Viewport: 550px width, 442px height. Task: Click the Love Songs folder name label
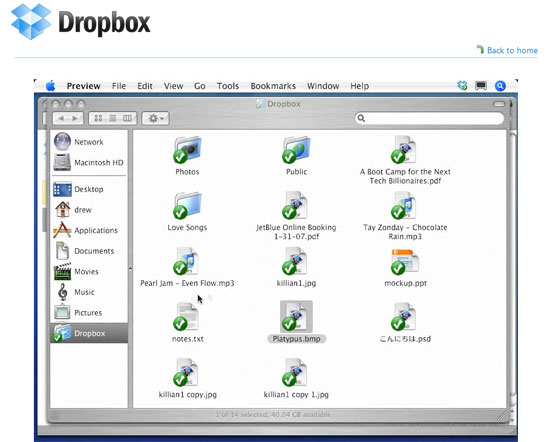[187, 227]
